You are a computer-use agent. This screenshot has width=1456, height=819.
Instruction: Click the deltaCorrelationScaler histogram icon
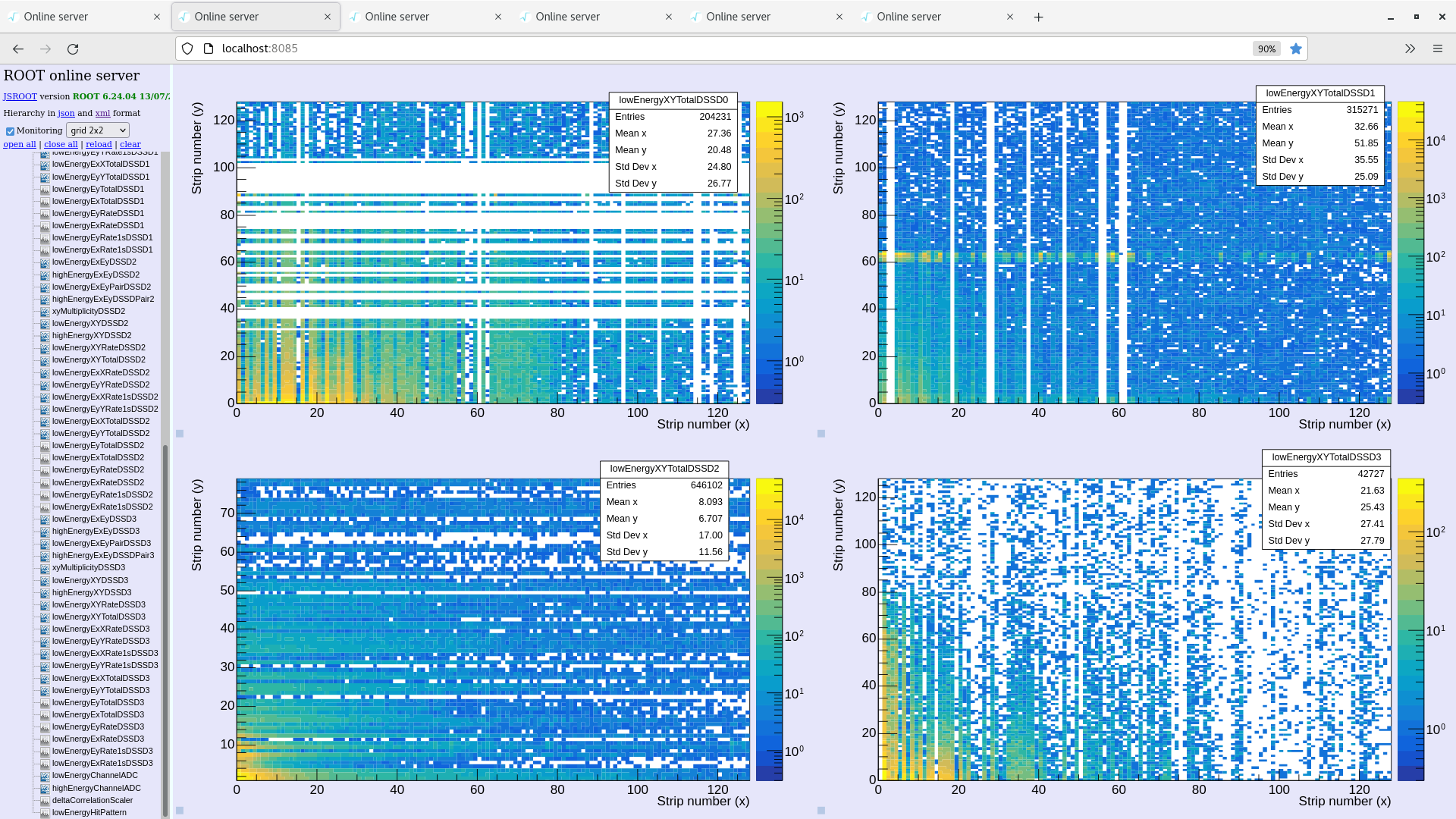(44, 800)
